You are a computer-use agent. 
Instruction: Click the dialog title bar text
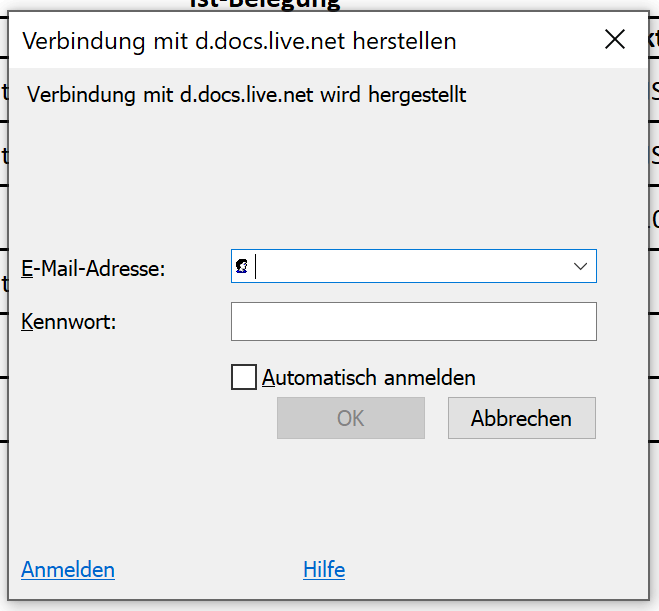coord(239,41)
